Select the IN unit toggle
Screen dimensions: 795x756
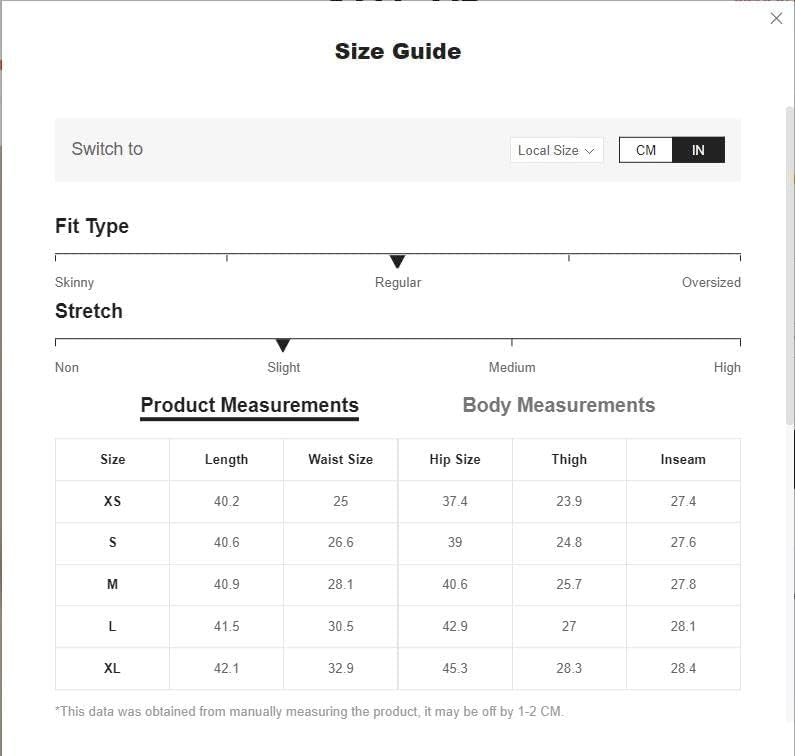[x=698, y=150]
